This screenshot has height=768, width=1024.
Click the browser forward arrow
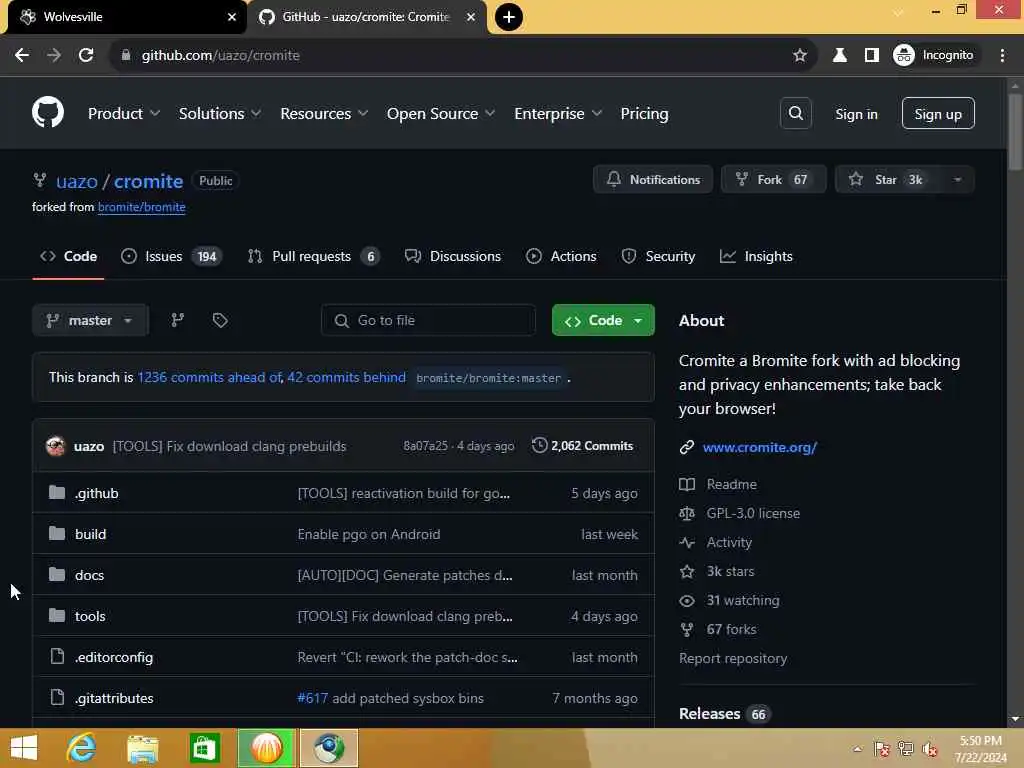click(54, 56)
